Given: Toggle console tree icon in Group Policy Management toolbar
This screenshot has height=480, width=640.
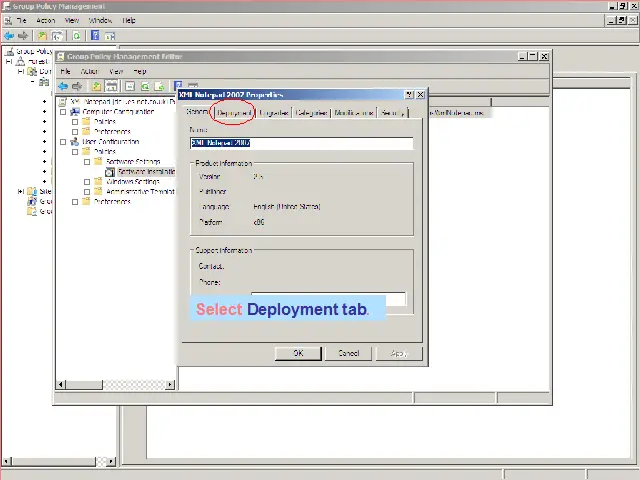Looking at the screenshot, I should click(57, 36).
